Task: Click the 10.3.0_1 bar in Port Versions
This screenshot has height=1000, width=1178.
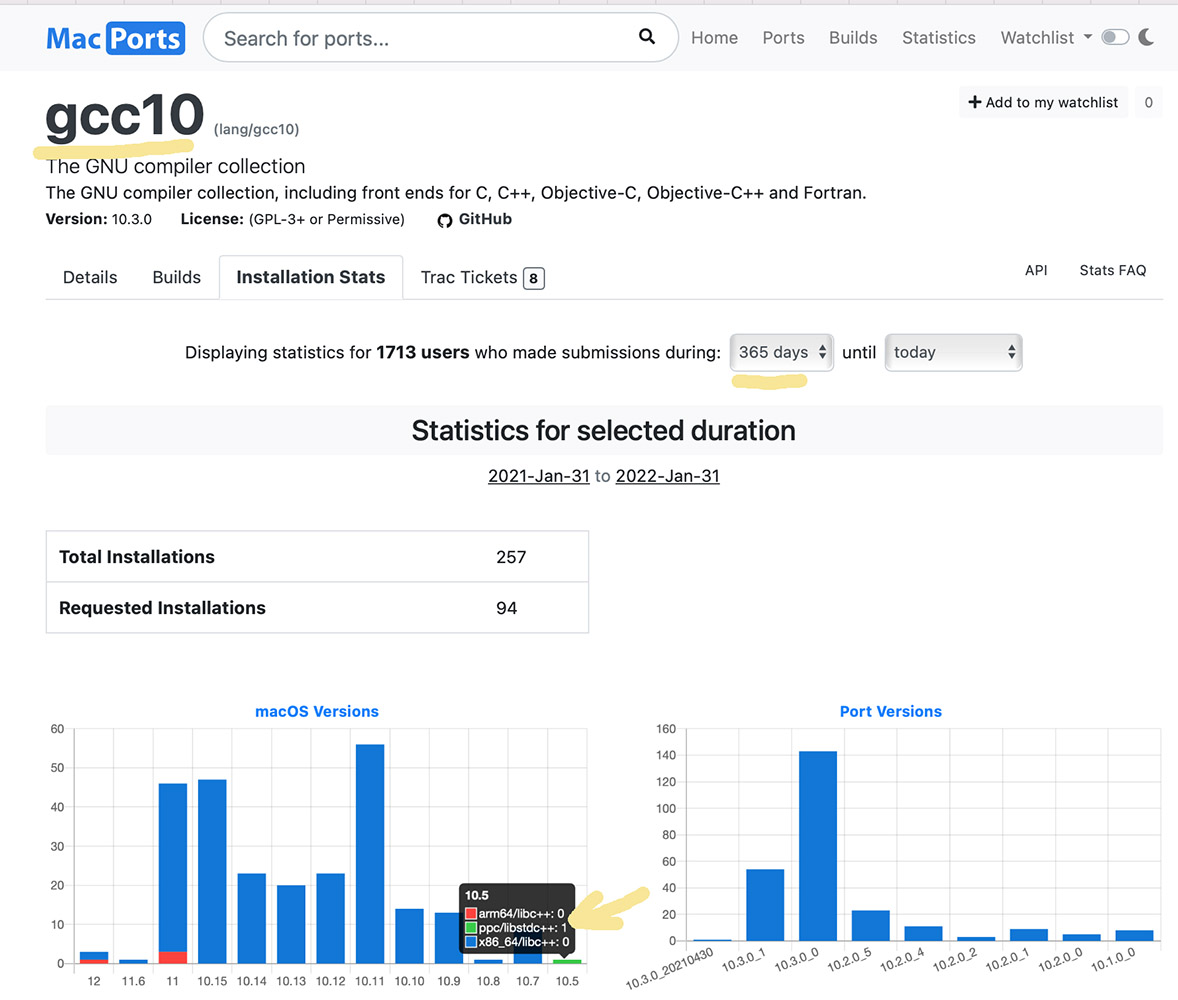Action: [765, 905]
